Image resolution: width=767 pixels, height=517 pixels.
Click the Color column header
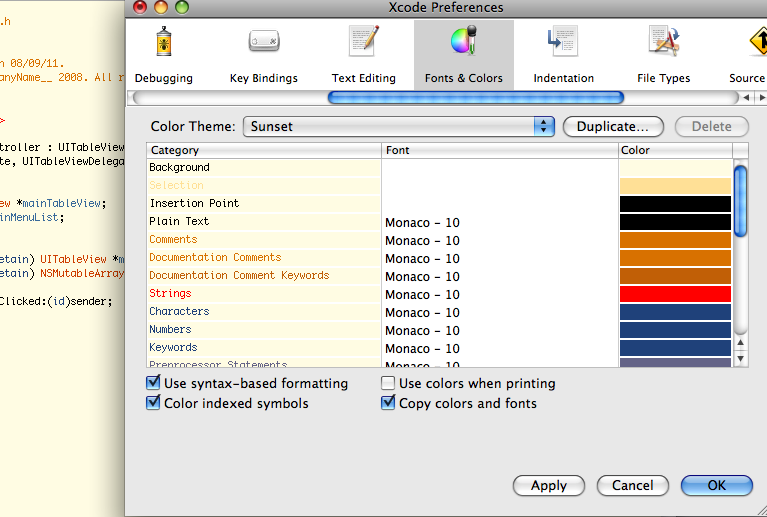676,150
